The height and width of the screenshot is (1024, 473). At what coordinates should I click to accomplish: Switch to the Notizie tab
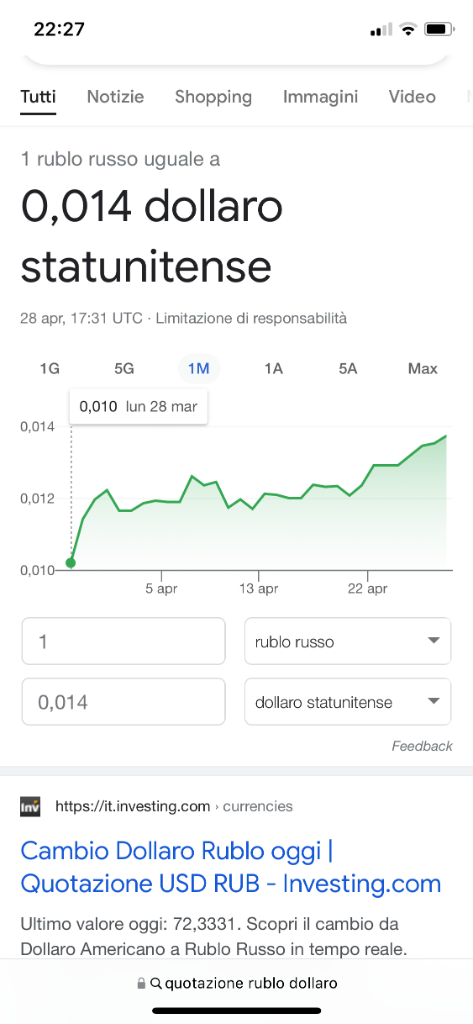tap(116, 97)
